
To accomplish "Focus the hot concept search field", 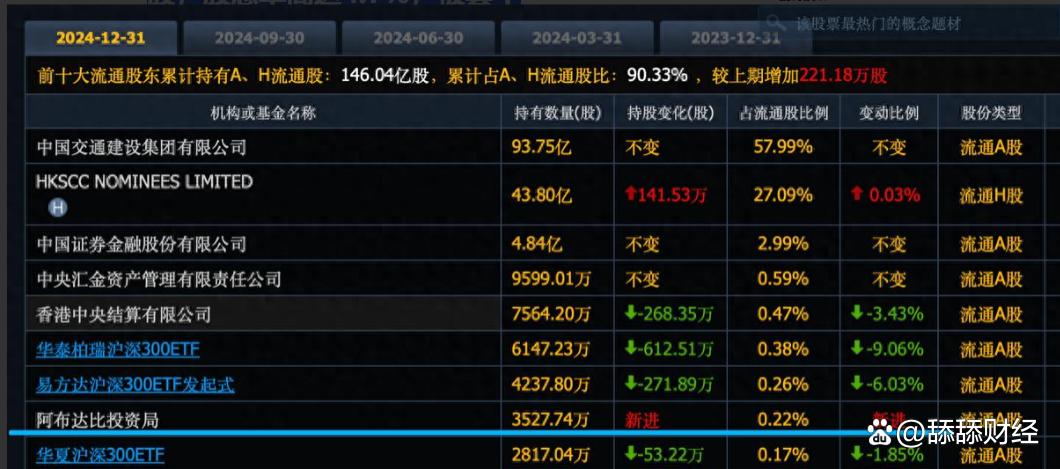I will (909, 23).
